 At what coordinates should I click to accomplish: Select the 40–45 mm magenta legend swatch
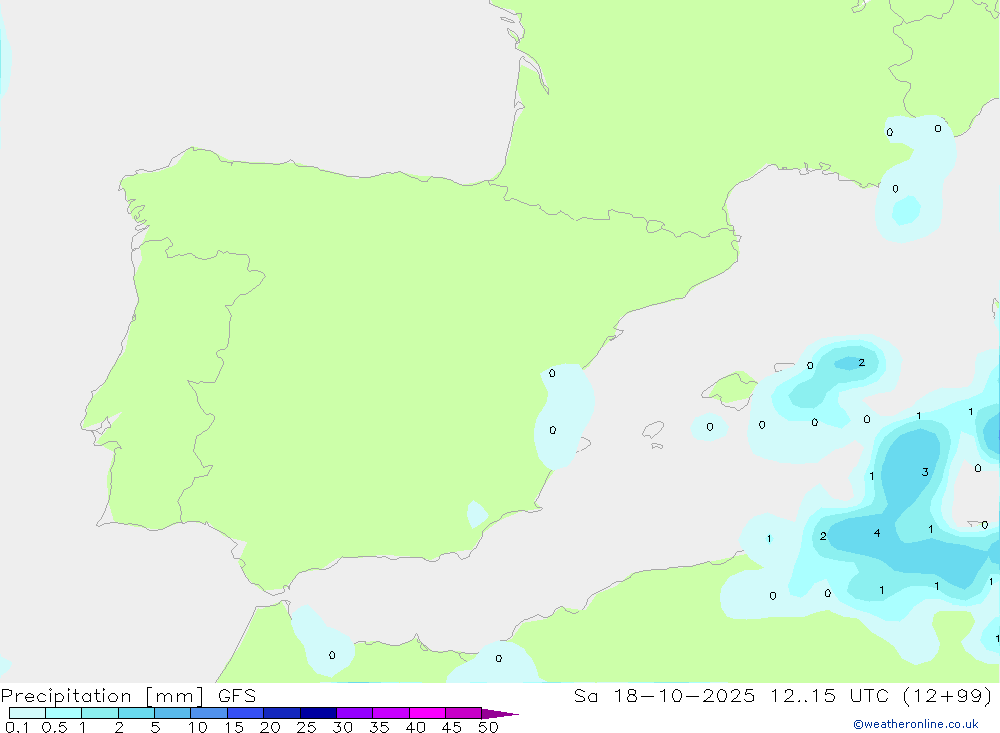click(427, 713)
